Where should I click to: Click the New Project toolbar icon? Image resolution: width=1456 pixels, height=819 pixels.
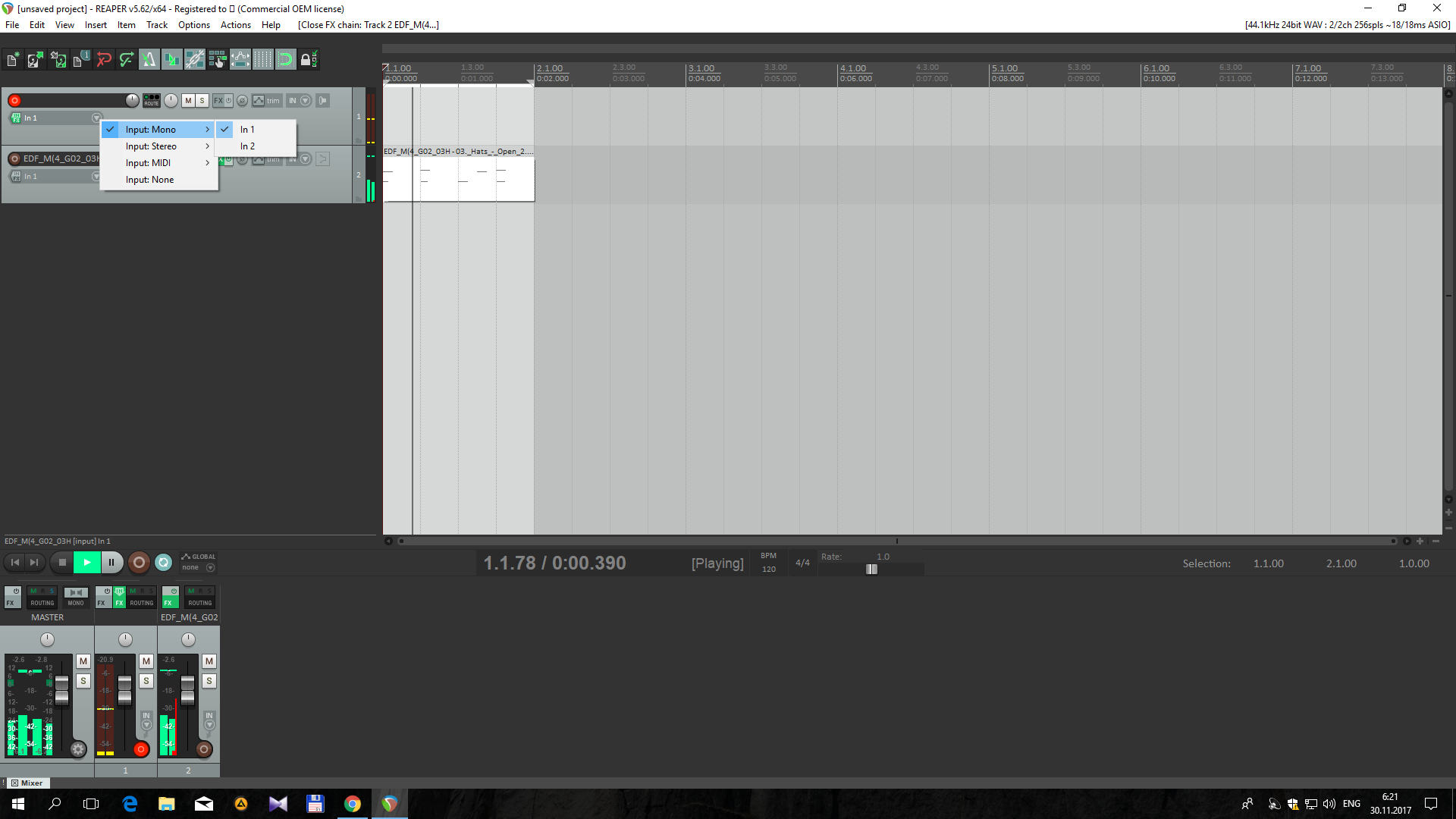coord(13,59)
